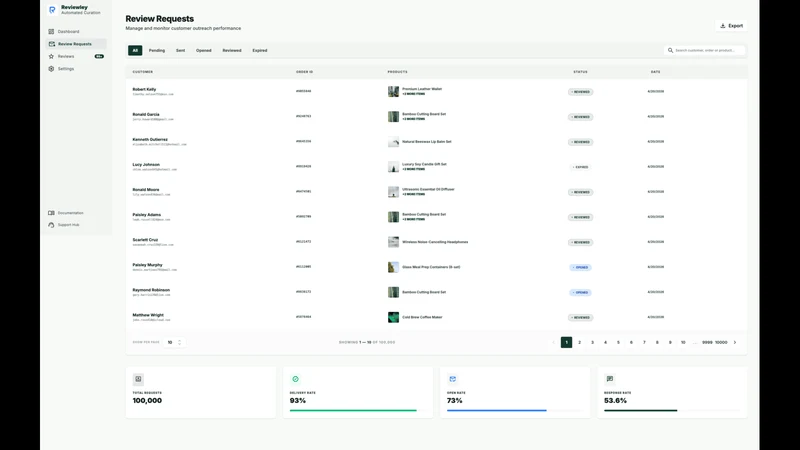Open Glass Meal Prep Containers thumbnail
The image size is (800, 450).
pos(393,267)
